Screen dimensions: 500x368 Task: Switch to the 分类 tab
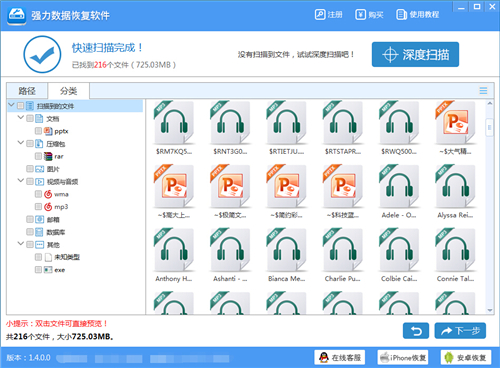(x=69, y=91)
